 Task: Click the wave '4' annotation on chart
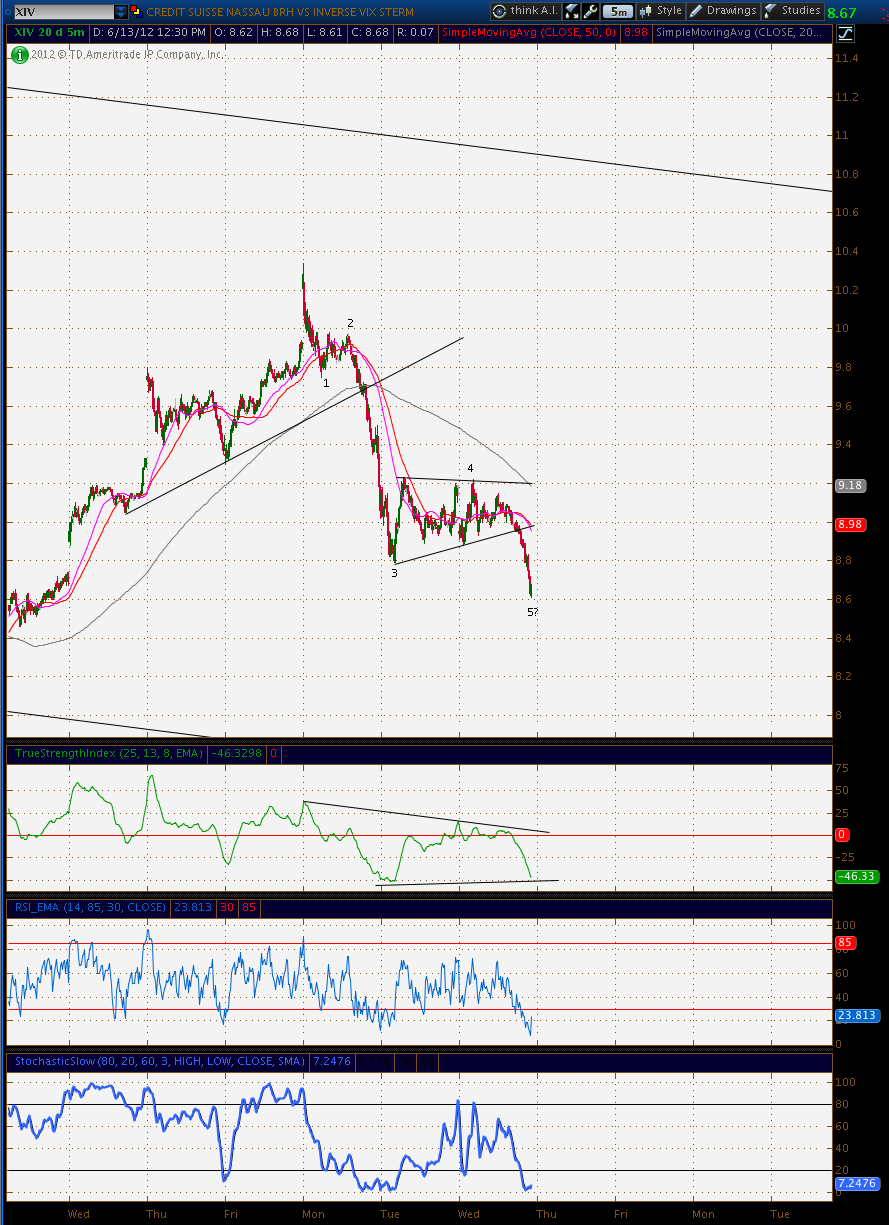click(x=470, y=468)
